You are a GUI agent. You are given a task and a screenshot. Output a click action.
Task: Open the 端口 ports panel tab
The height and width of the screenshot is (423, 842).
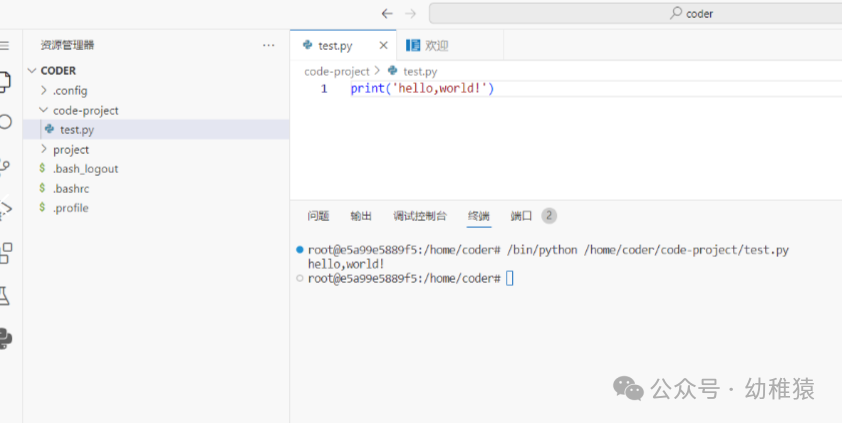point(521,216)
